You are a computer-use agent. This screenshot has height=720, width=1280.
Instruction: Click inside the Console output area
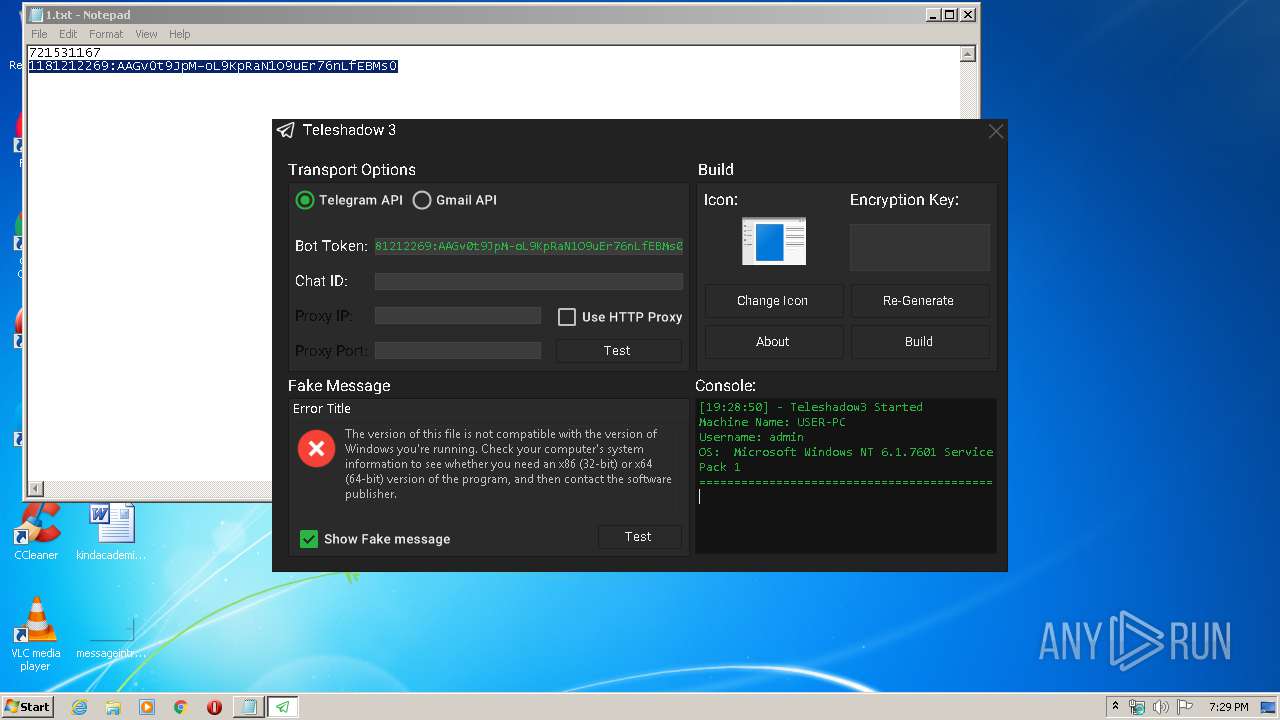click(846, 476)
